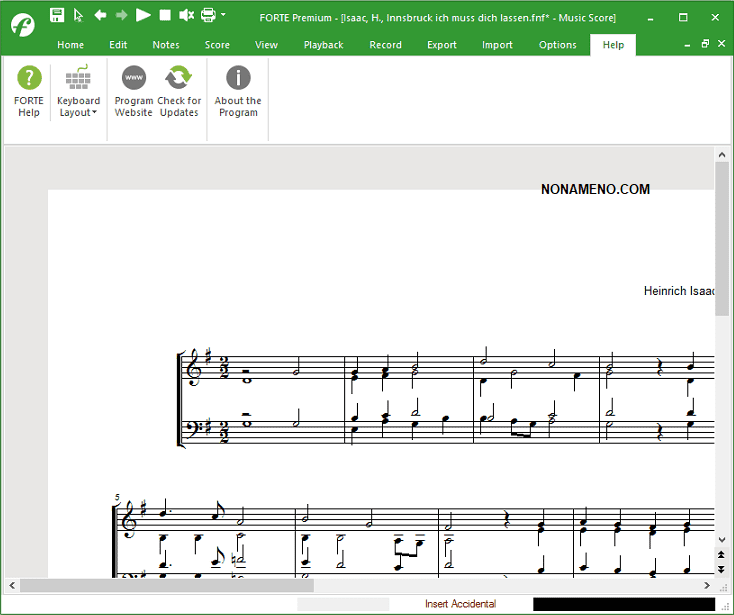
Task: Click the NONAMENO.COM title text
Action: (x=595, y=189)
